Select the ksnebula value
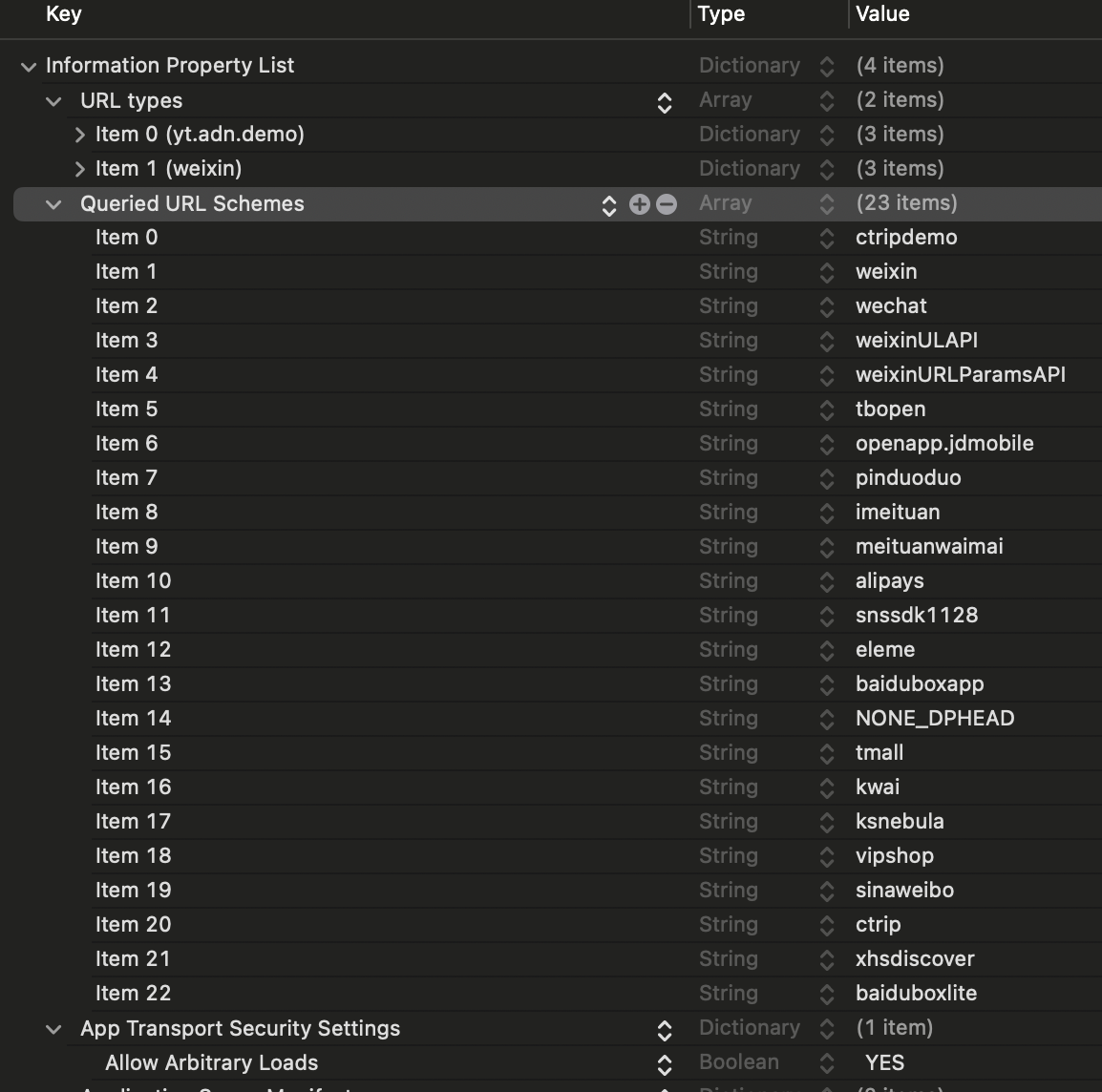1102x1092 pixels. coord(900,822)
